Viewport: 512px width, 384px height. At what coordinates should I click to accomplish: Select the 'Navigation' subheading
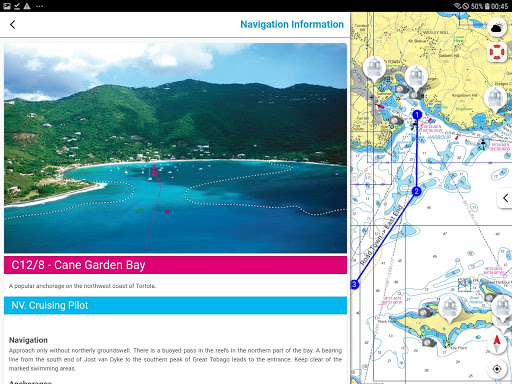pos(28,340)
